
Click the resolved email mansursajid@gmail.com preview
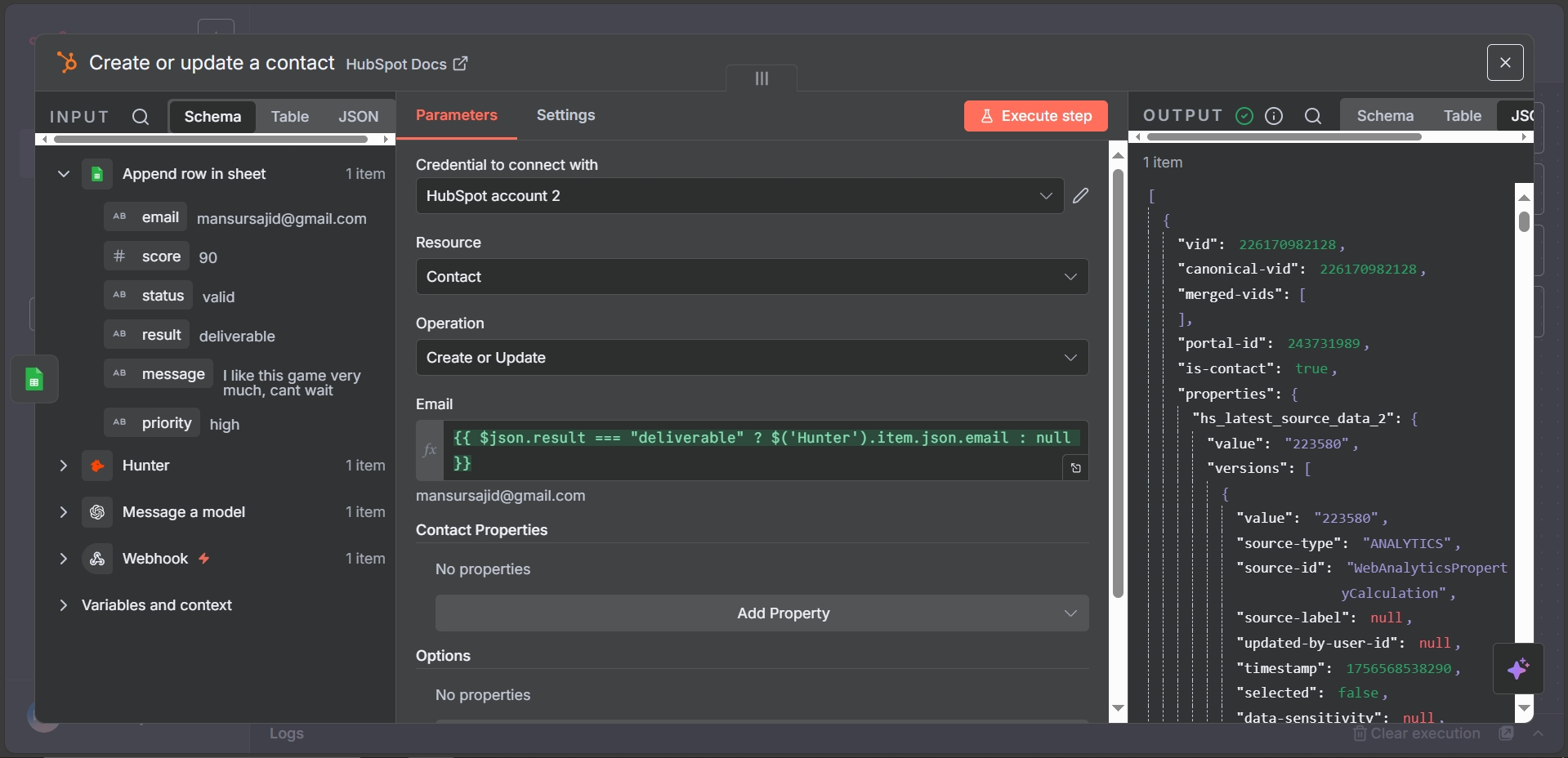pyautogui.click(x=500, y=496)
